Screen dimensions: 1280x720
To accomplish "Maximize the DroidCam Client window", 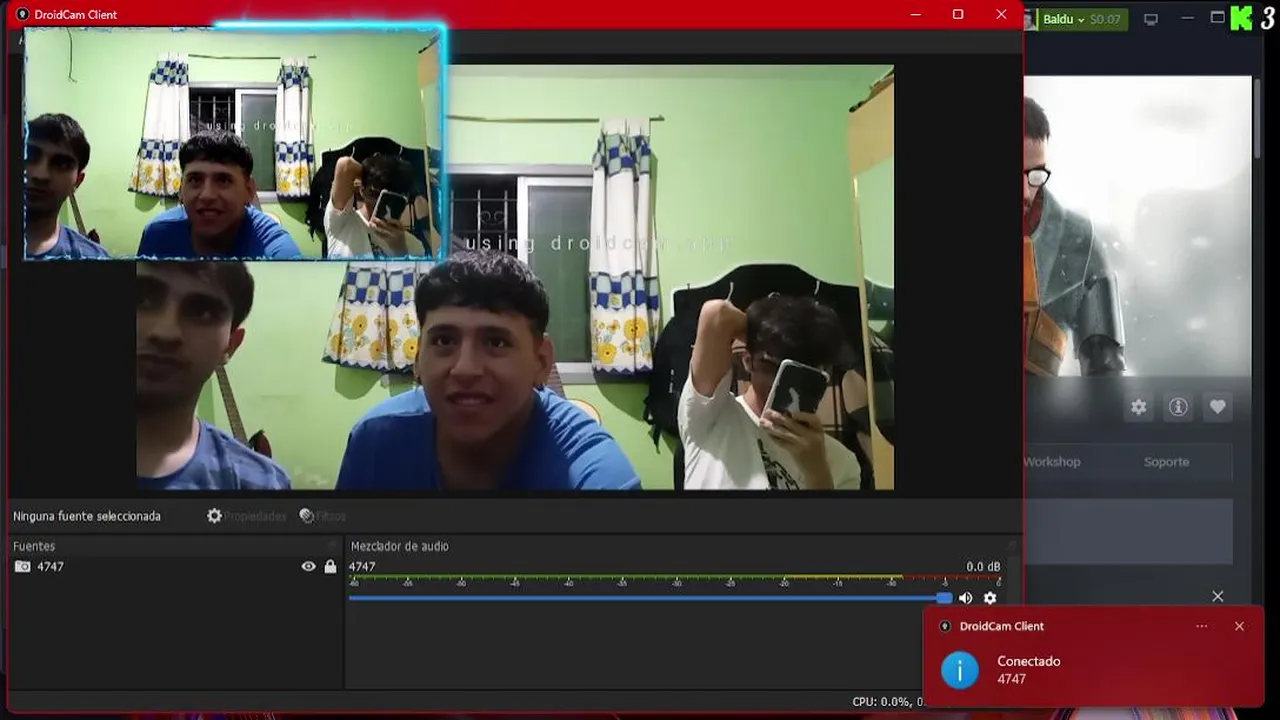I will tap(958, 14).
